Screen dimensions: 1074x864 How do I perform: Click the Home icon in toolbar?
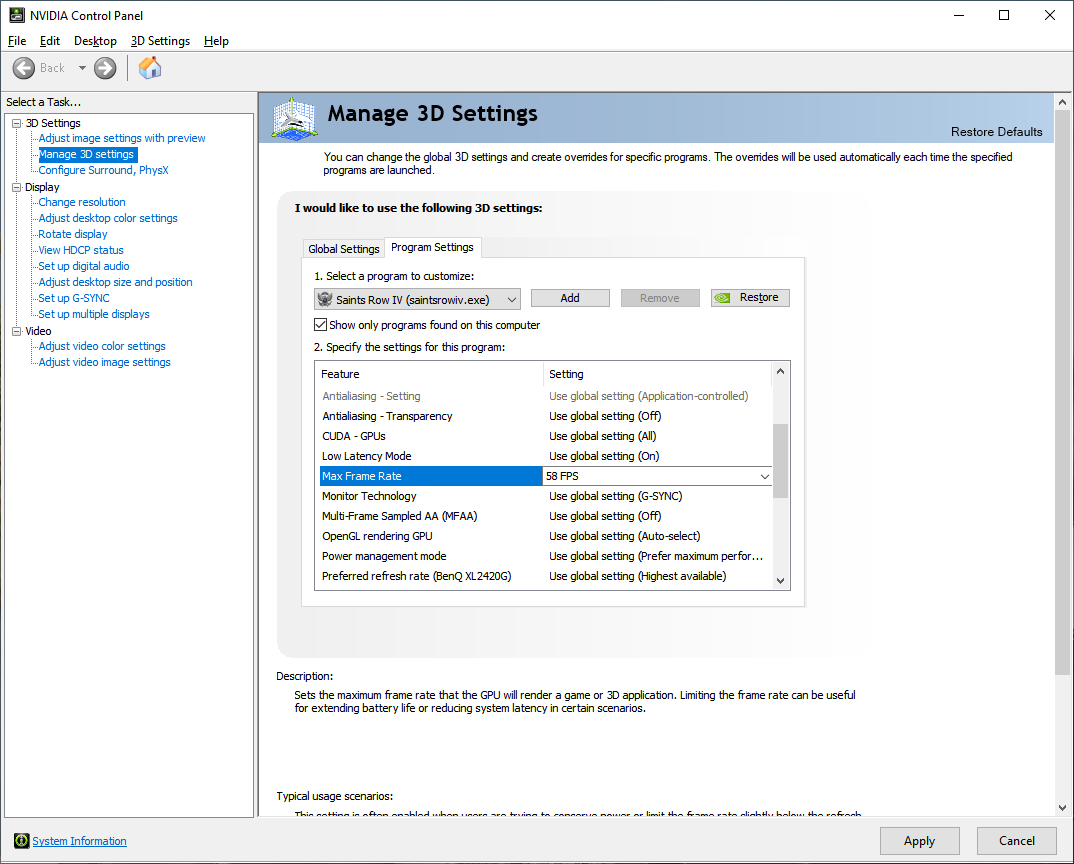pos(150,68)
